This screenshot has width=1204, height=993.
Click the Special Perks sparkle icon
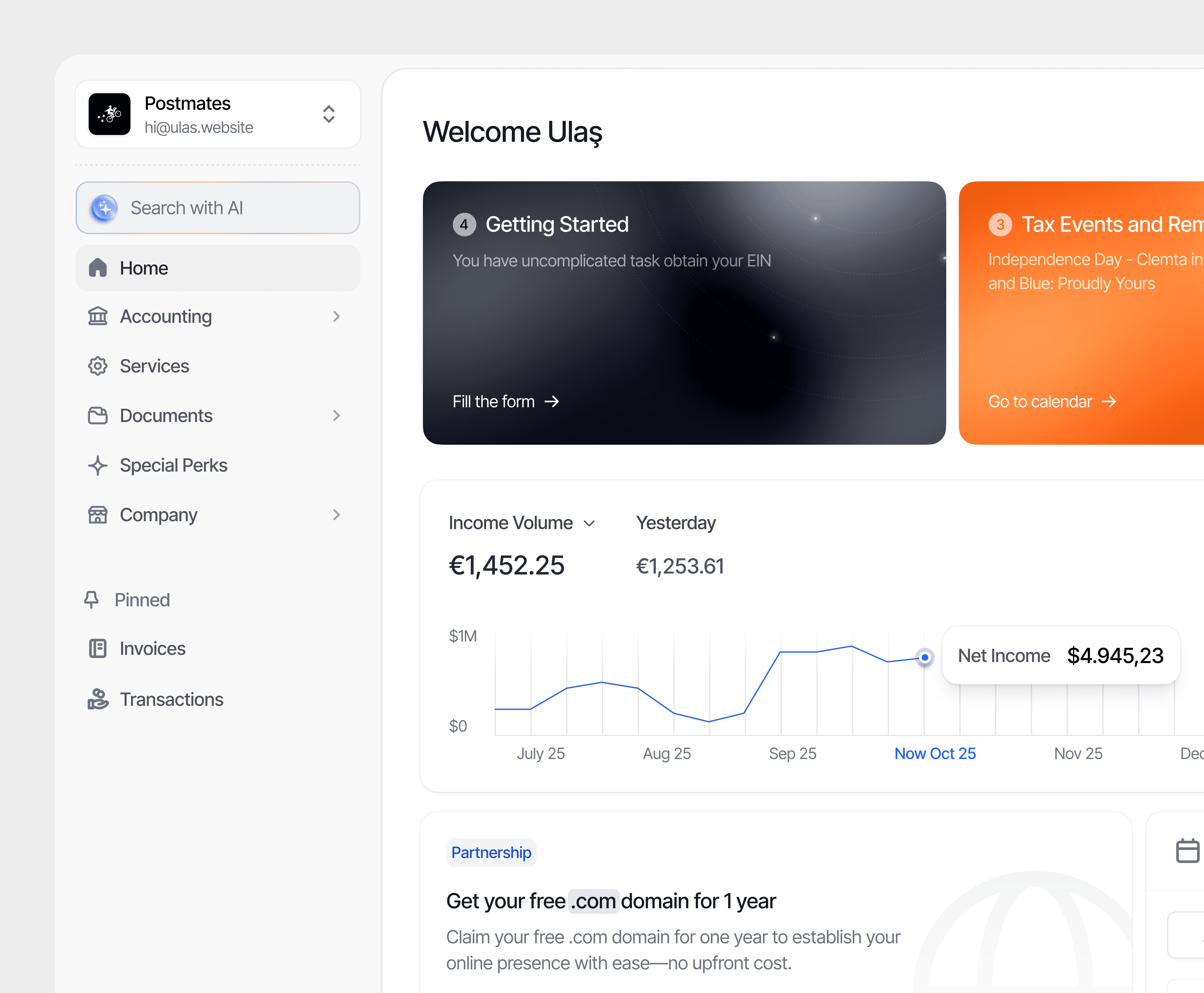coord(98,466)
